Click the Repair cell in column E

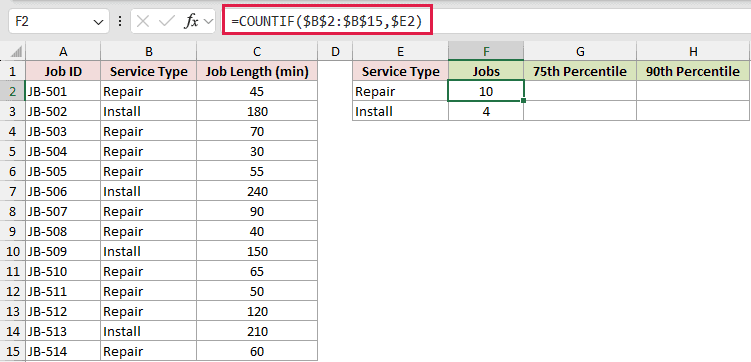tap(400, 91)
